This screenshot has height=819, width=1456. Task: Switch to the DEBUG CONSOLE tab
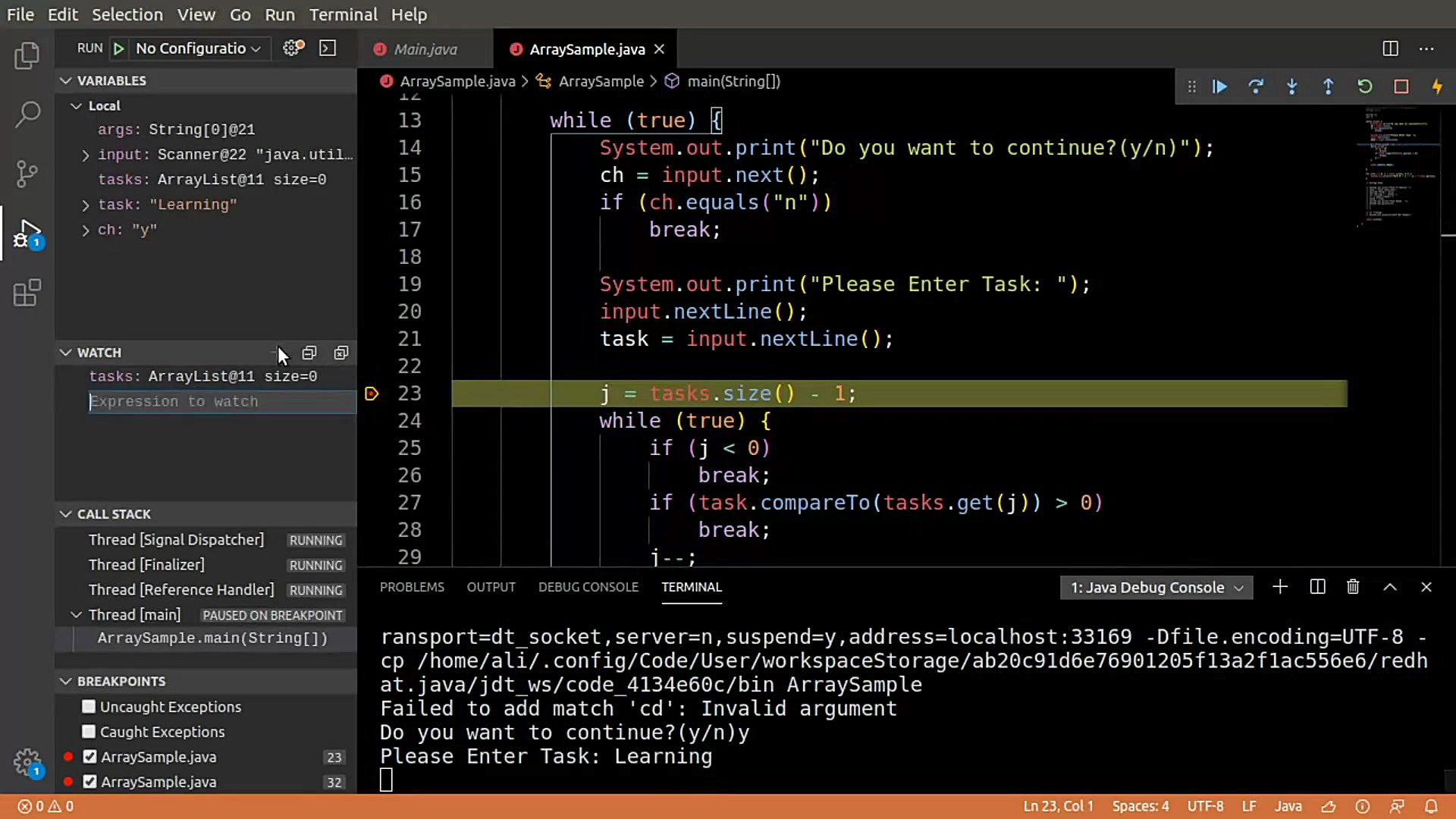[588, 587]
